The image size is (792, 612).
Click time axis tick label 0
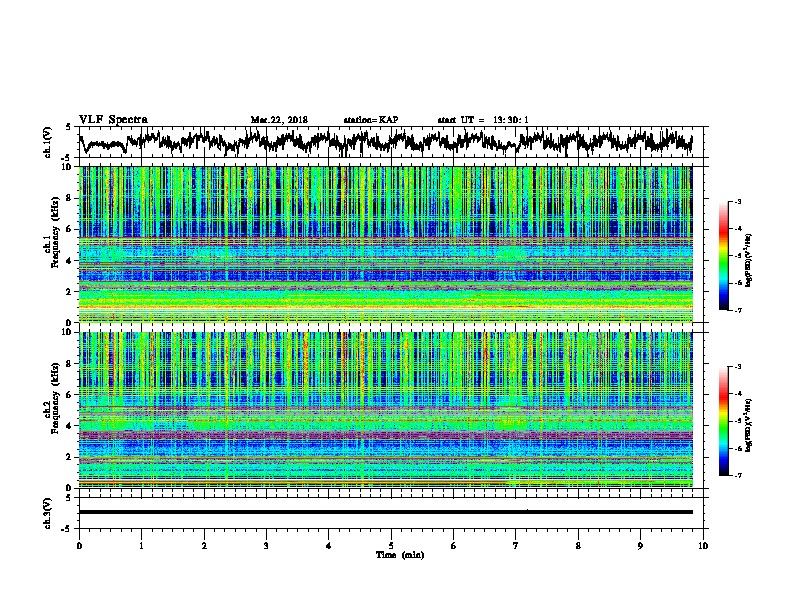click(79, 546)
